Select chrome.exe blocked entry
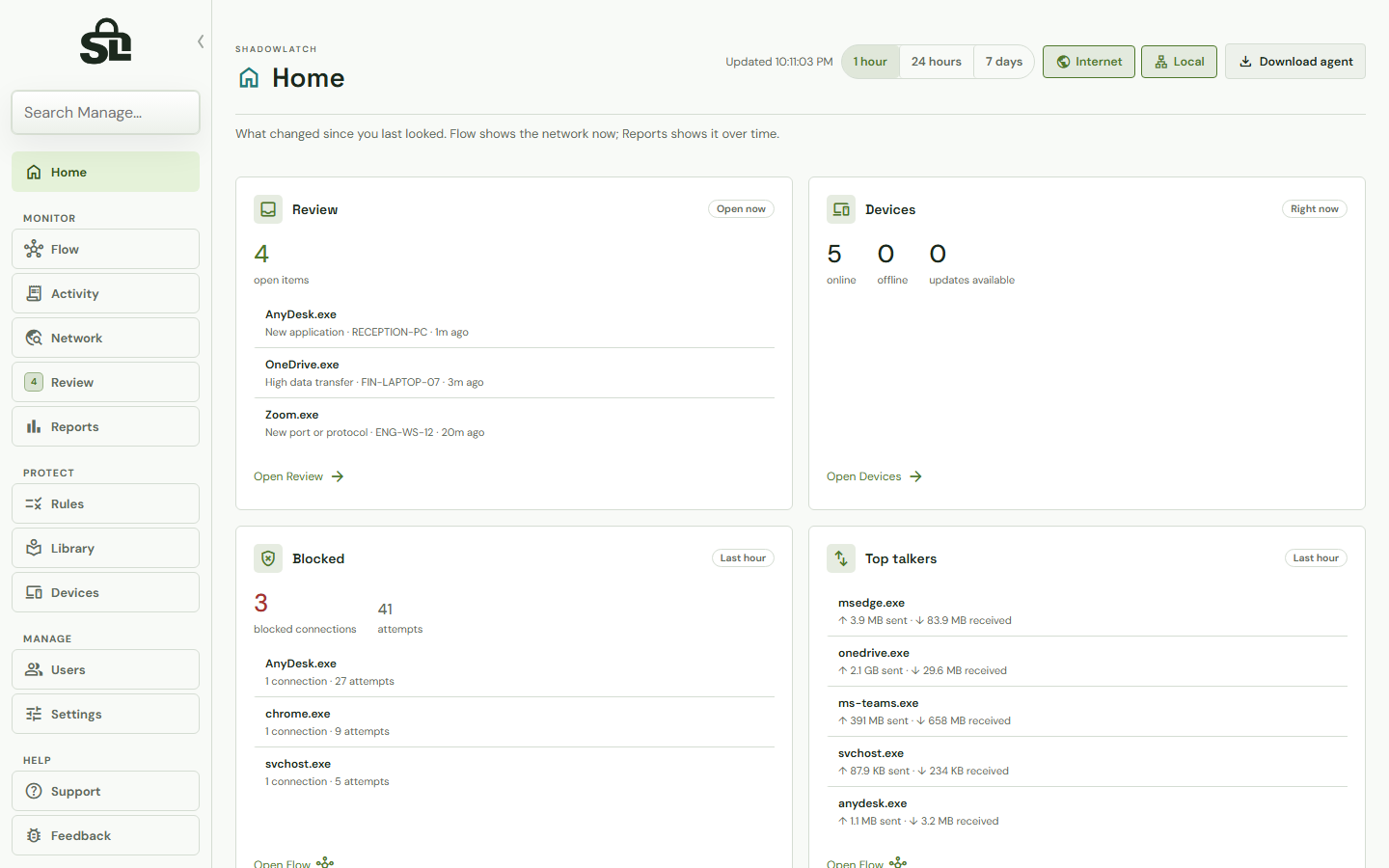Viewport: 1389px width, 868px height. [514, 722]
